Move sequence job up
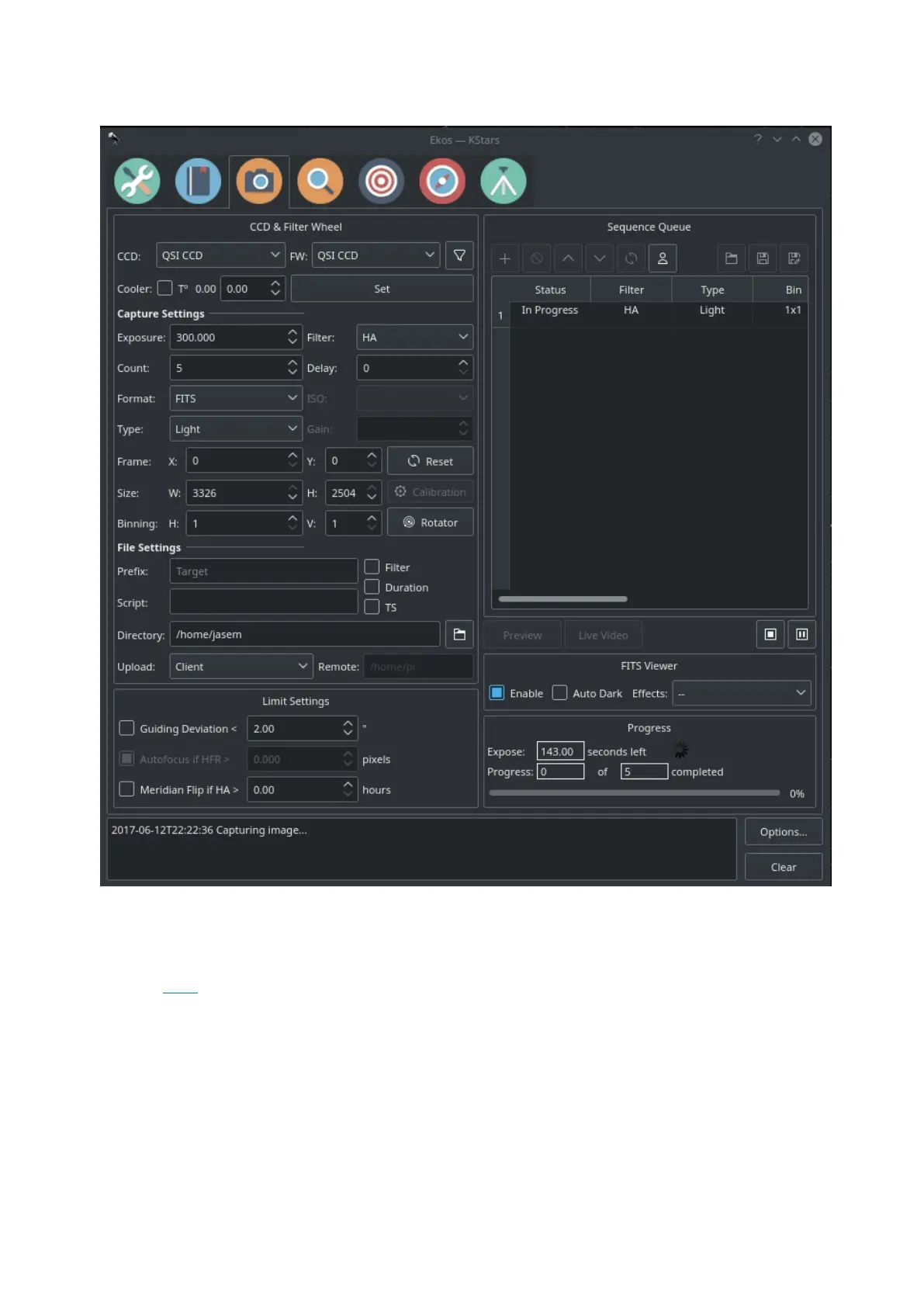The height and width of the screenshot is (1307, 924). click(568, 258)
